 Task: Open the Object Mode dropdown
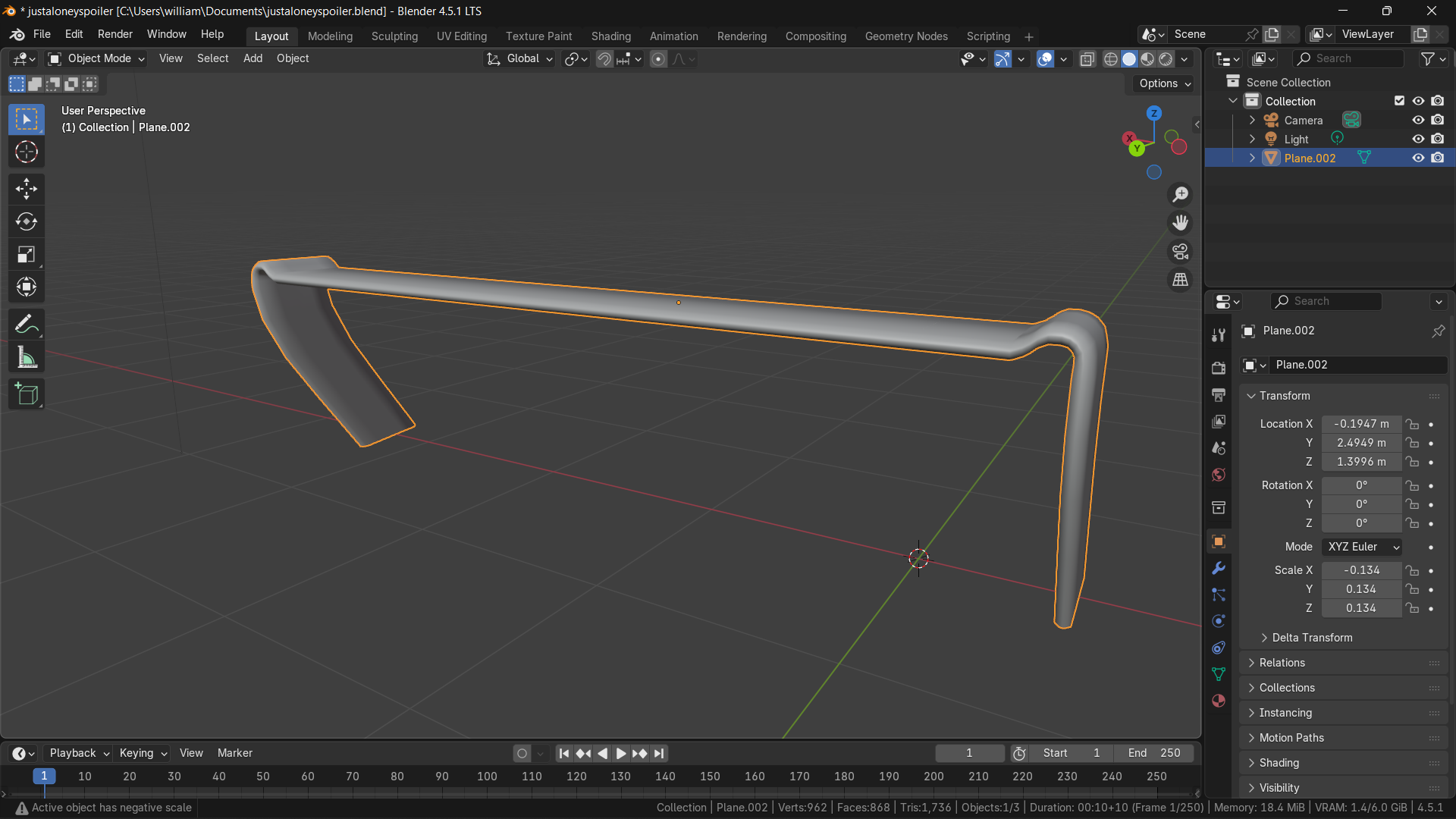96,59
